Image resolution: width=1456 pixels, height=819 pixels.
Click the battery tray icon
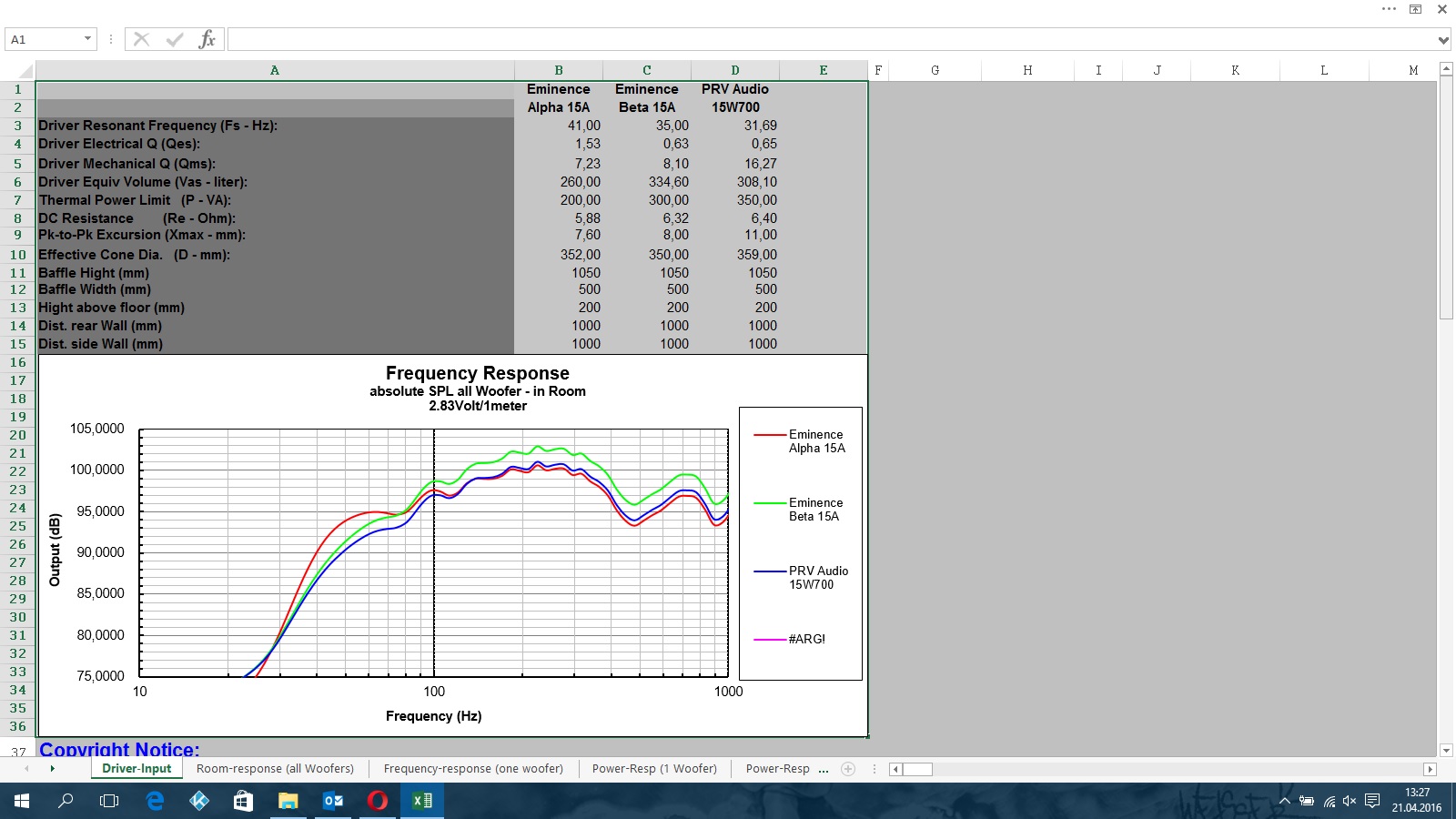pos(1307,802)
